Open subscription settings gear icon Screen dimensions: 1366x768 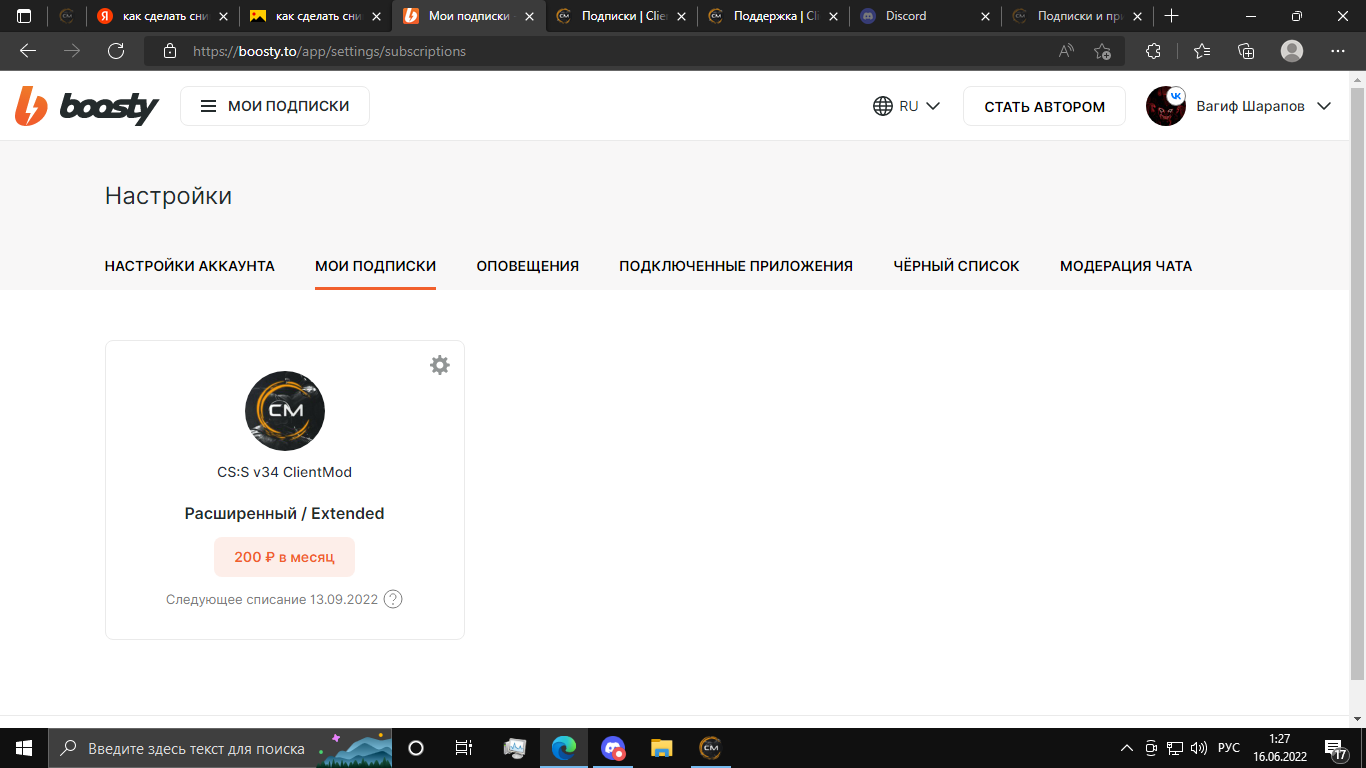[439, 365]
